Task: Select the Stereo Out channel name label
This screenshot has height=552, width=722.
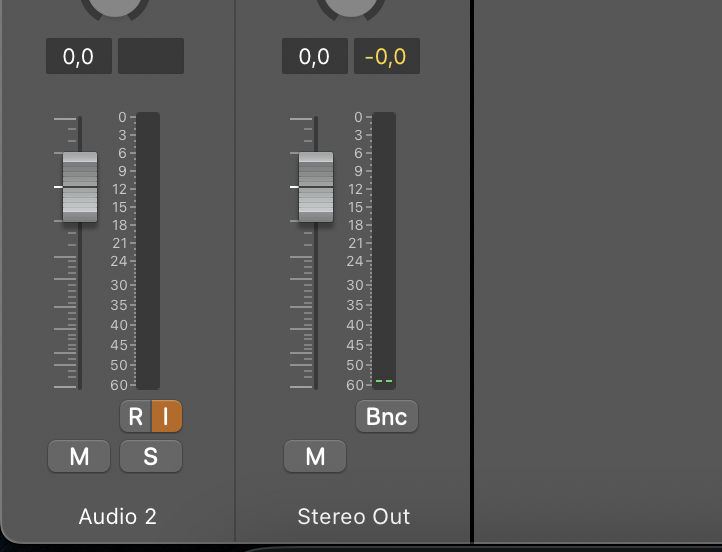Action: tap(354, 517)
